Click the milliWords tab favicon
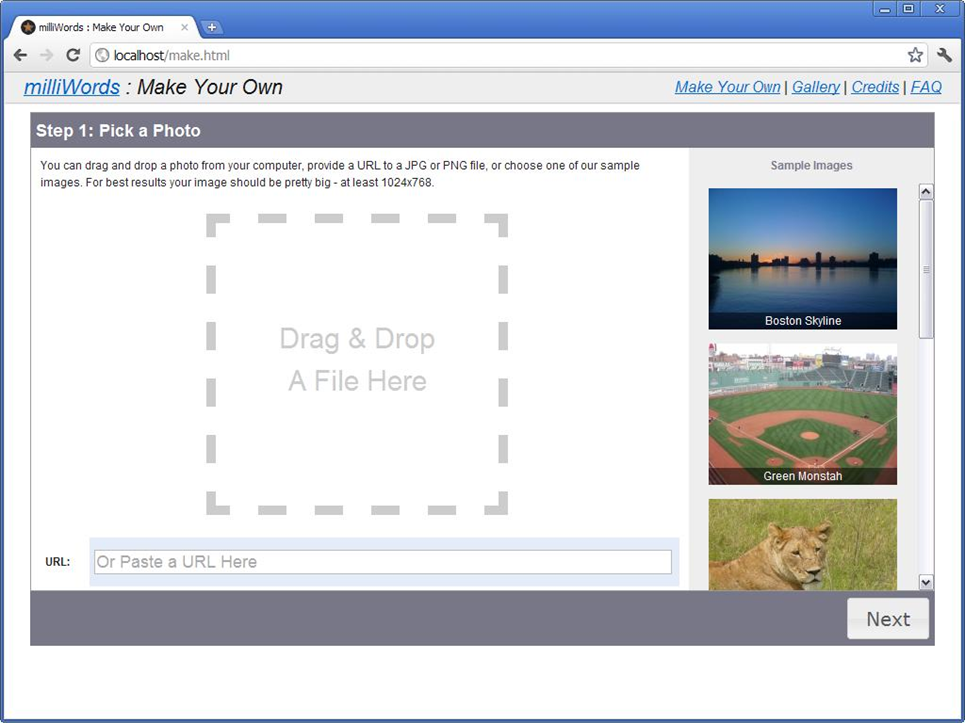The width and height of the screenshot is (965, 723). [28, 27]
